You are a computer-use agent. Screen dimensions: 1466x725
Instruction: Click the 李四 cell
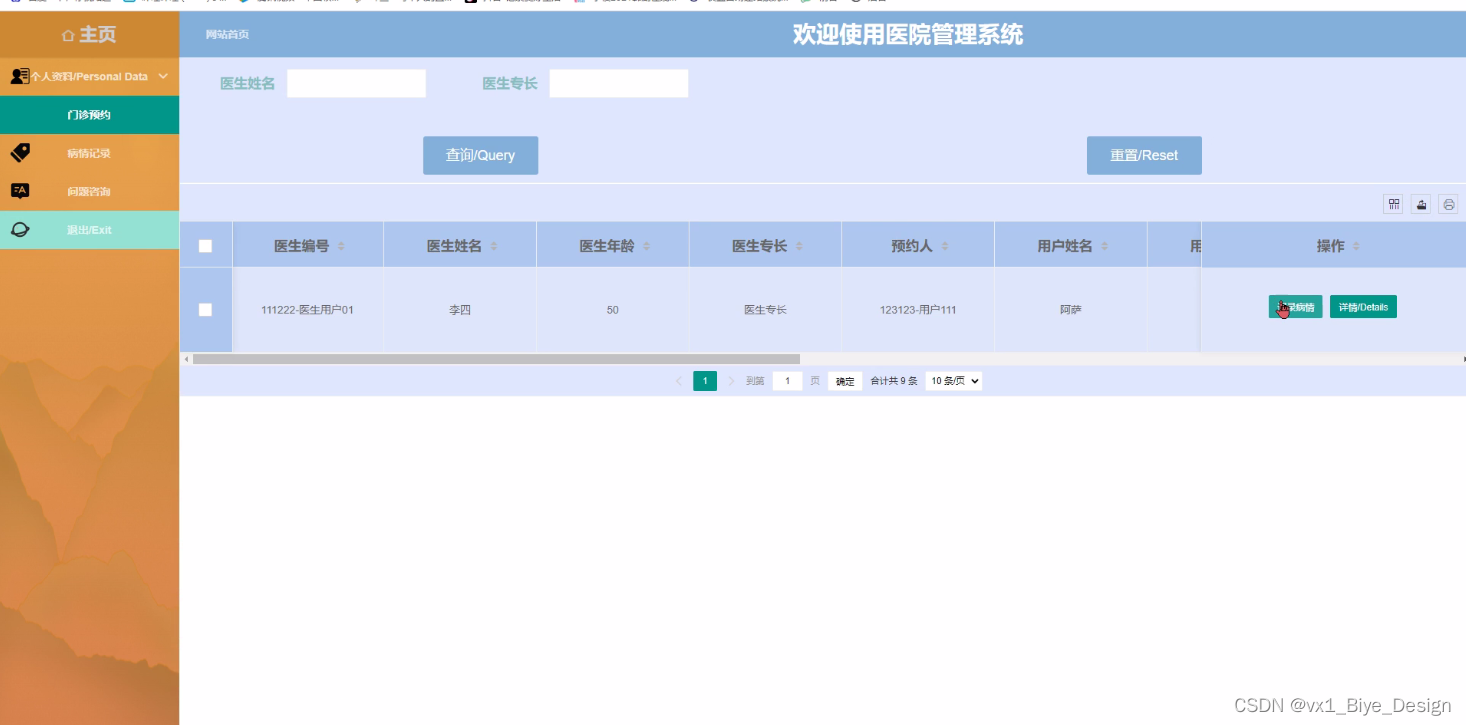pos(460,310)
